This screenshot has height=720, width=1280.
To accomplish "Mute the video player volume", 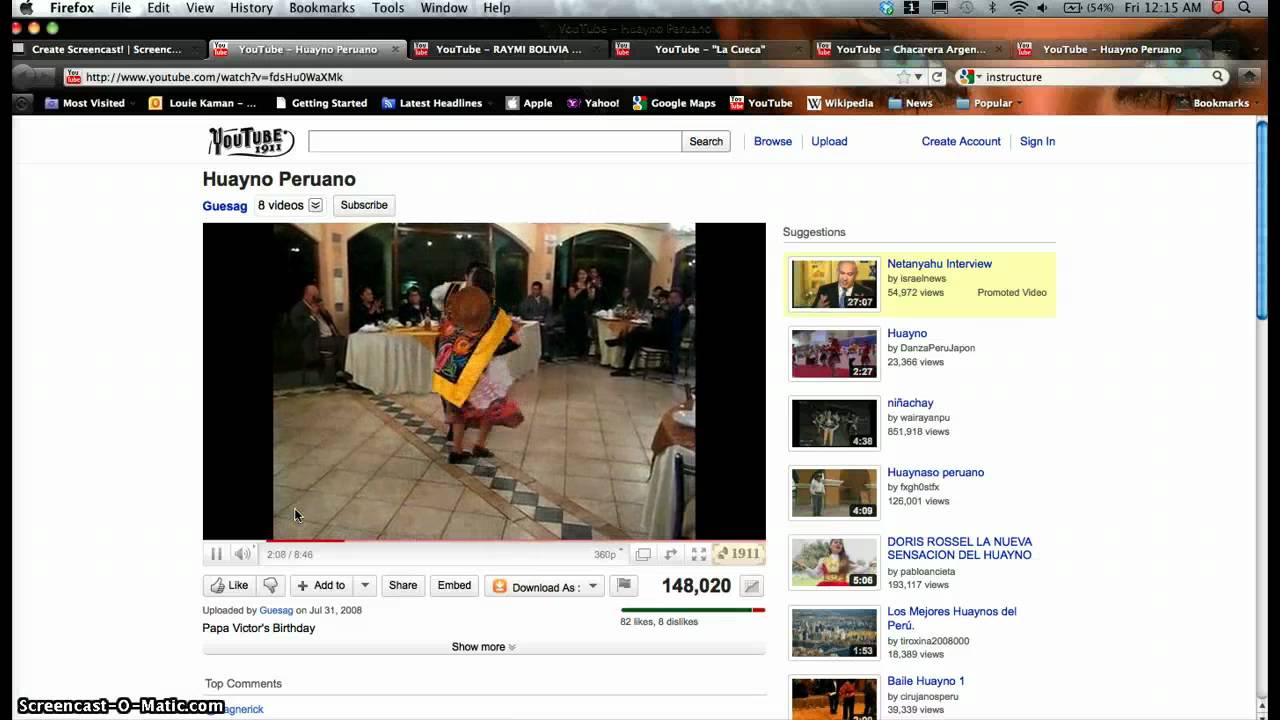I will [242, 554].
